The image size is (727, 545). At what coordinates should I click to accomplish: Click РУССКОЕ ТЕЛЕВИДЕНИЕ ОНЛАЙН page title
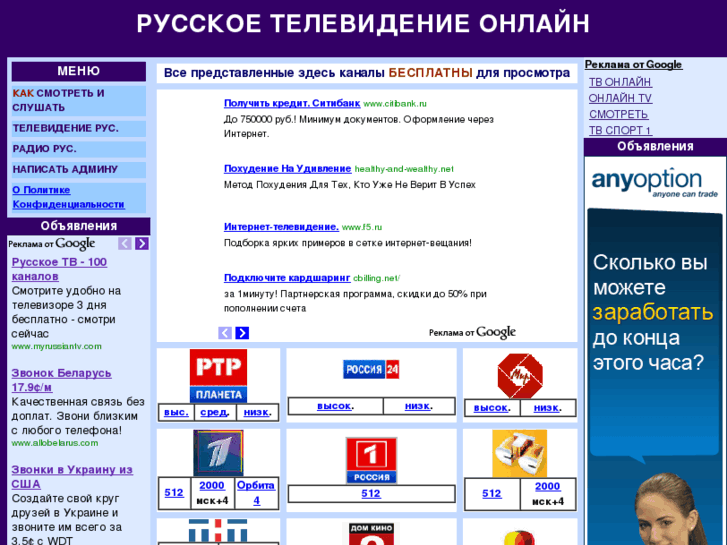pos(363,24)
